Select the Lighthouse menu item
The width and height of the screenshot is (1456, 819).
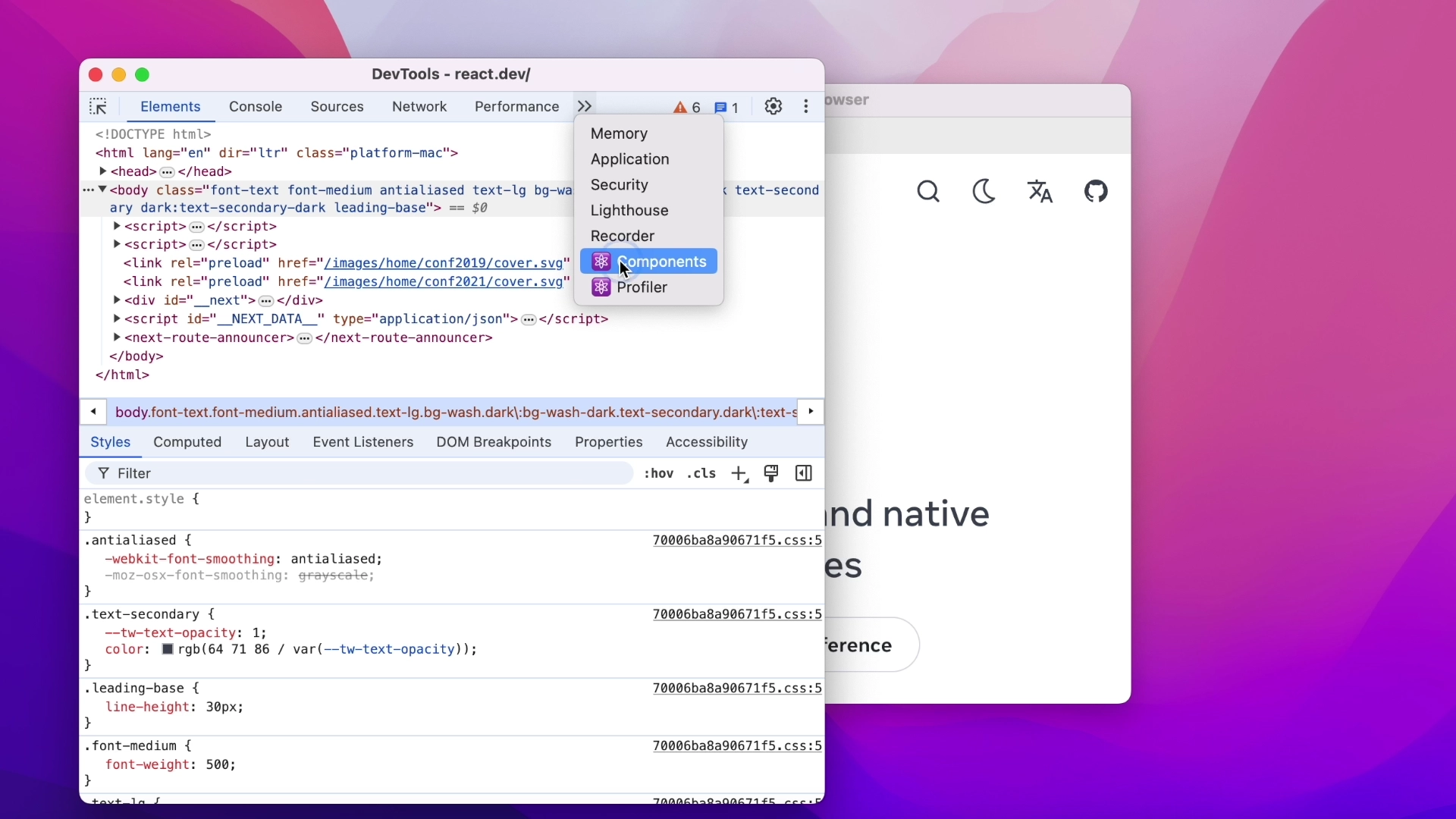click(630, 210)
